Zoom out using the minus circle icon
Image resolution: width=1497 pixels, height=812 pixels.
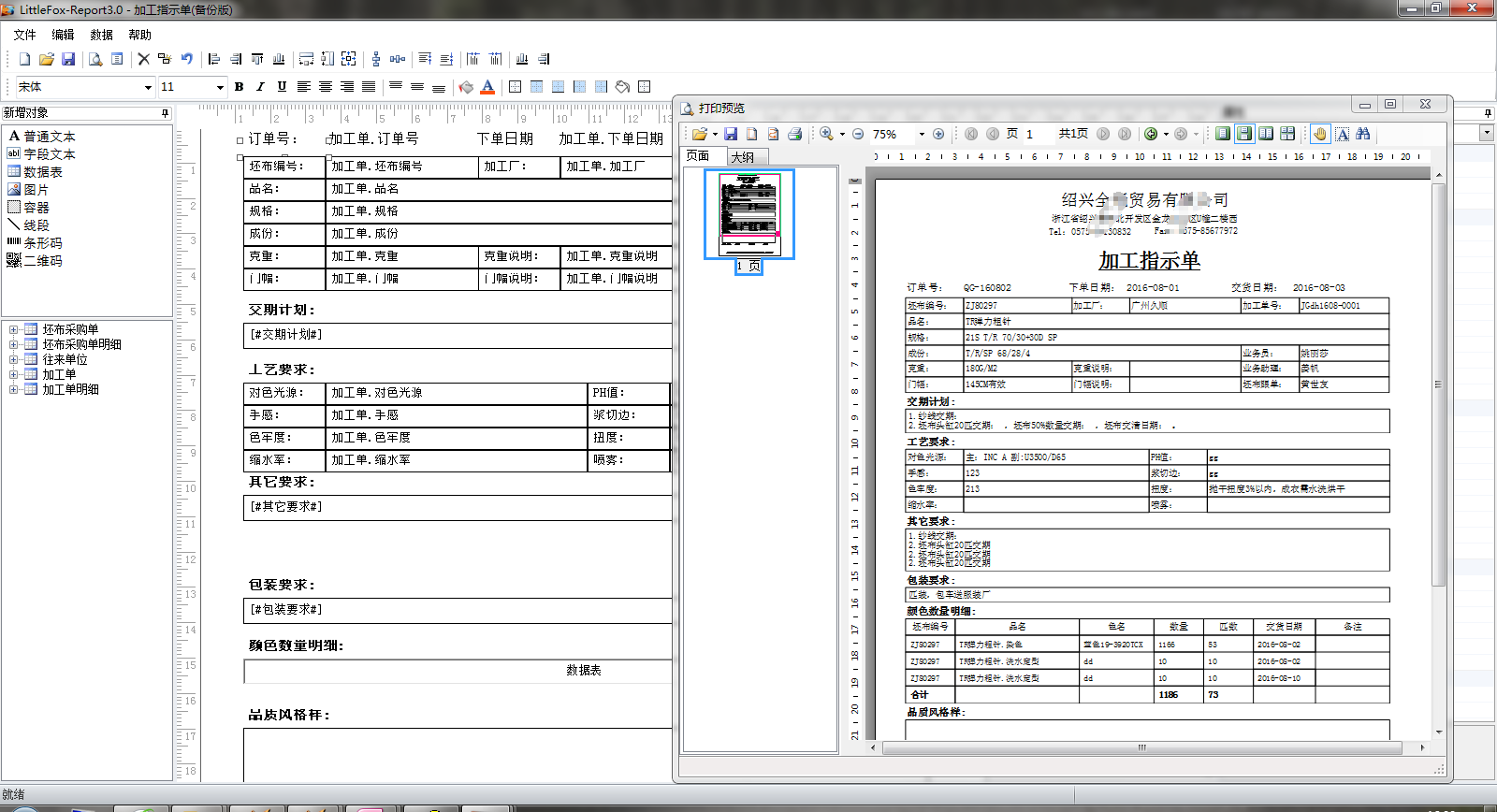[858, 134]
